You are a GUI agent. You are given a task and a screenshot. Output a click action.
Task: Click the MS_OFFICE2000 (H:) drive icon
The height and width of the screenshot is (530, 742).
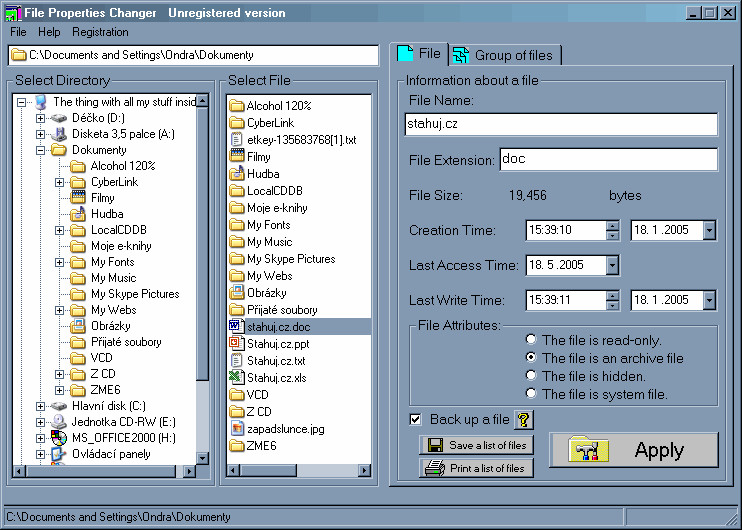[x=59, y=438]
